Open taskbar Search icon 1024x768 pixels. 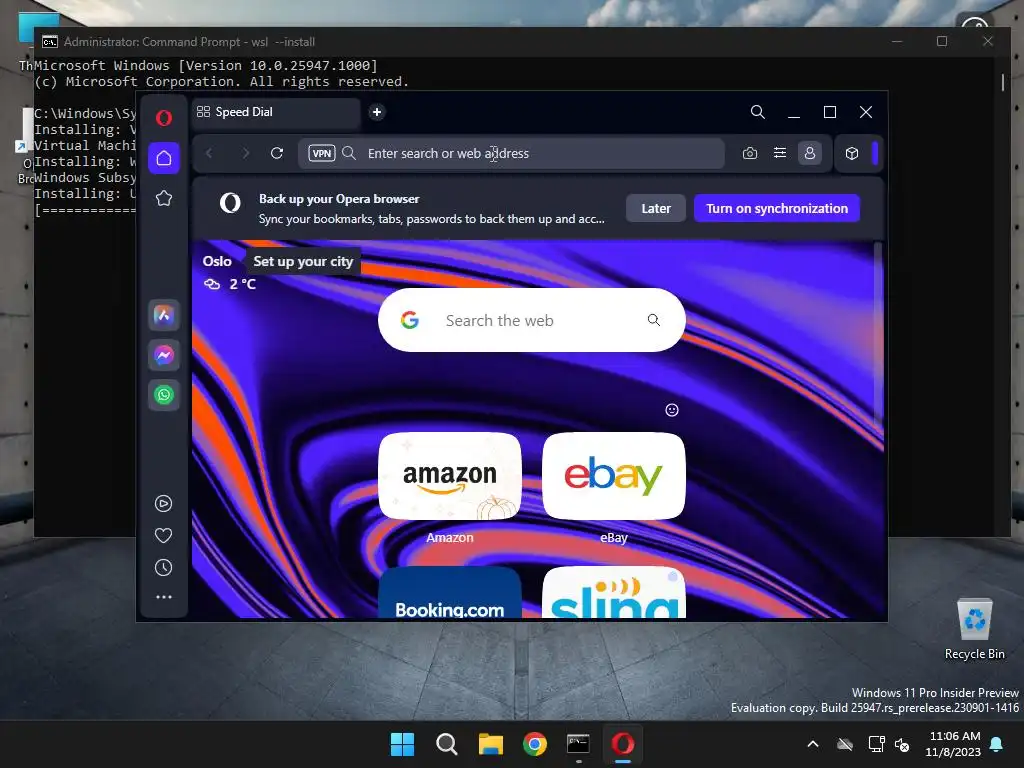[447, 744]
